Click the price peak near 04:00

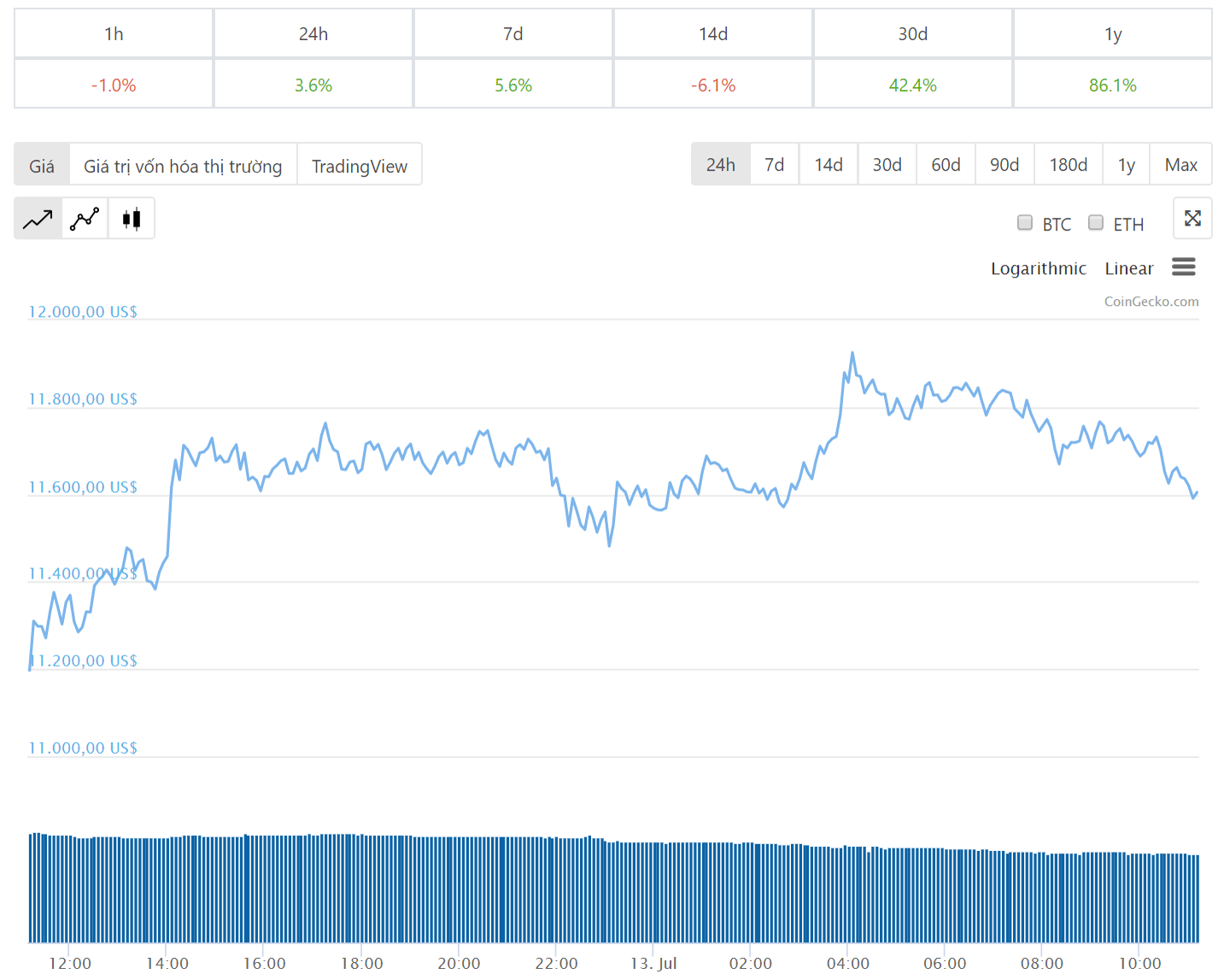click(x=852, y=353)
